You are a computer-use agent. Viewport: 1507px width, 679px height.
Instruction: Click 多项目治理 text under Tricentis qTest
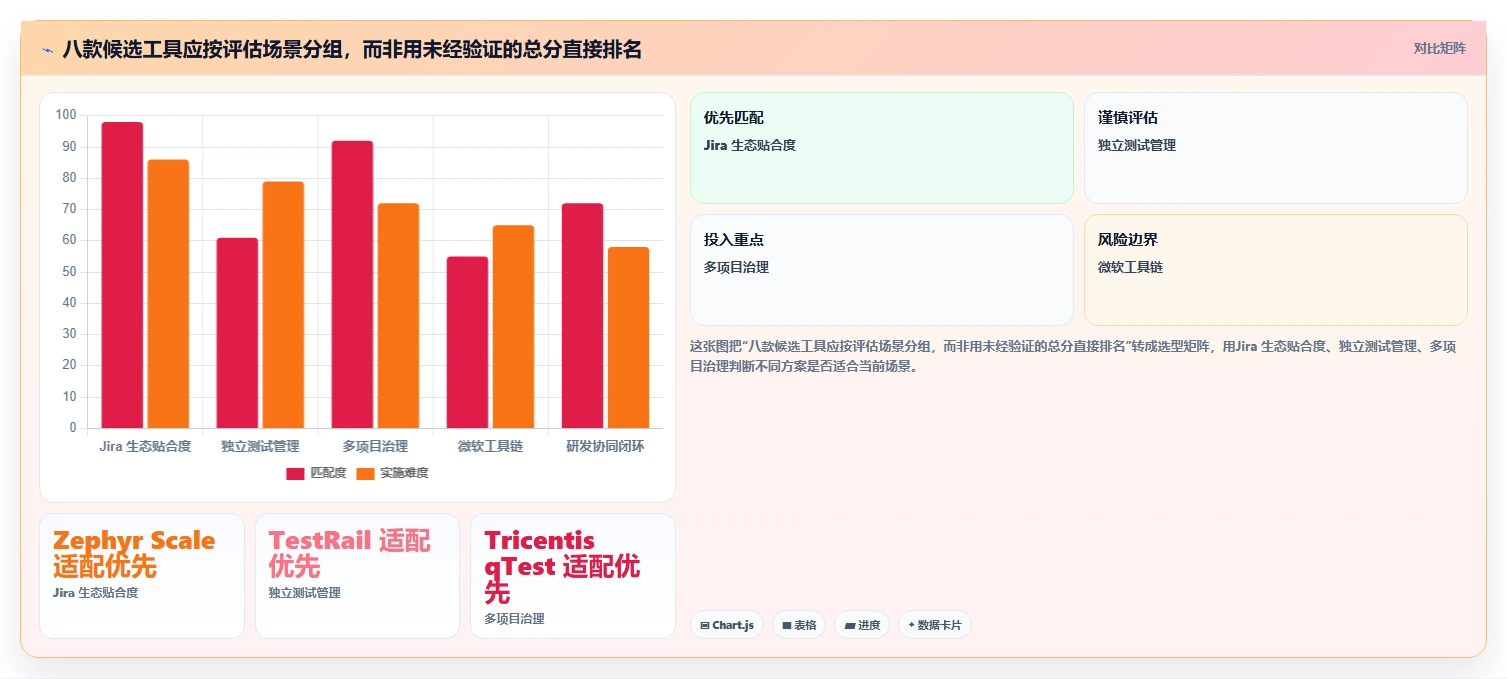(x=514, y=619)
